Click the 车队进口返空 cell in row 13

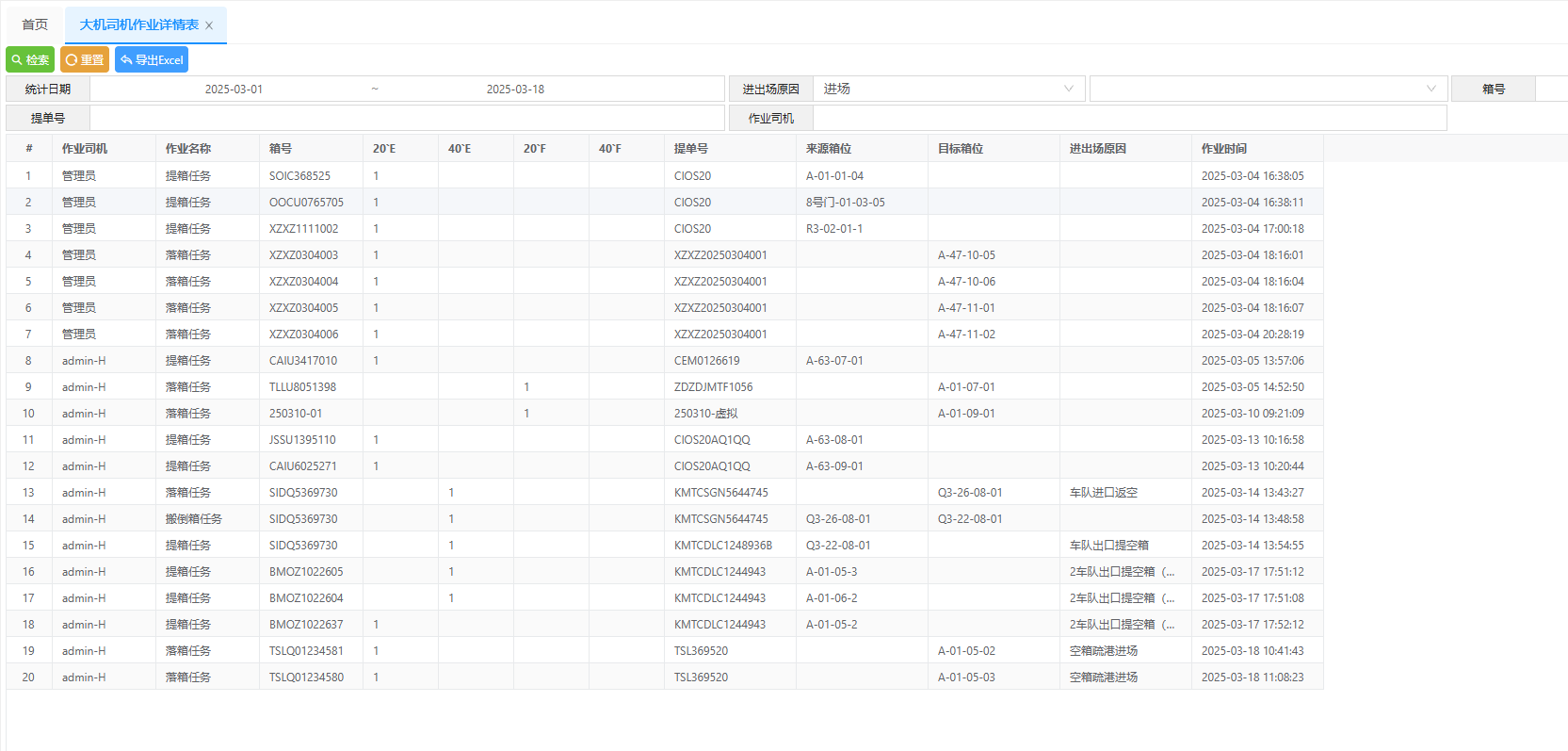(1103, 492)
